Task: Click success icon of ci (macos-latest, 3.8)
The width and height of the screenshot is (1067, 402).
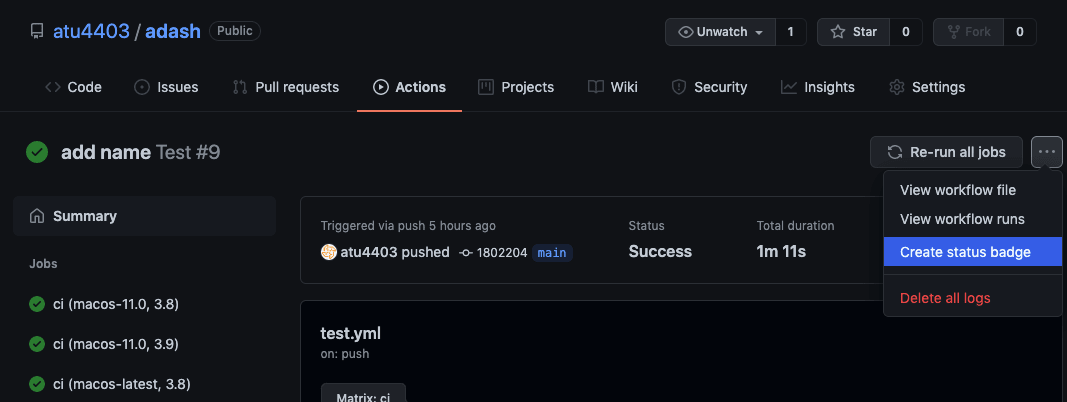Action: pos(37,384)
